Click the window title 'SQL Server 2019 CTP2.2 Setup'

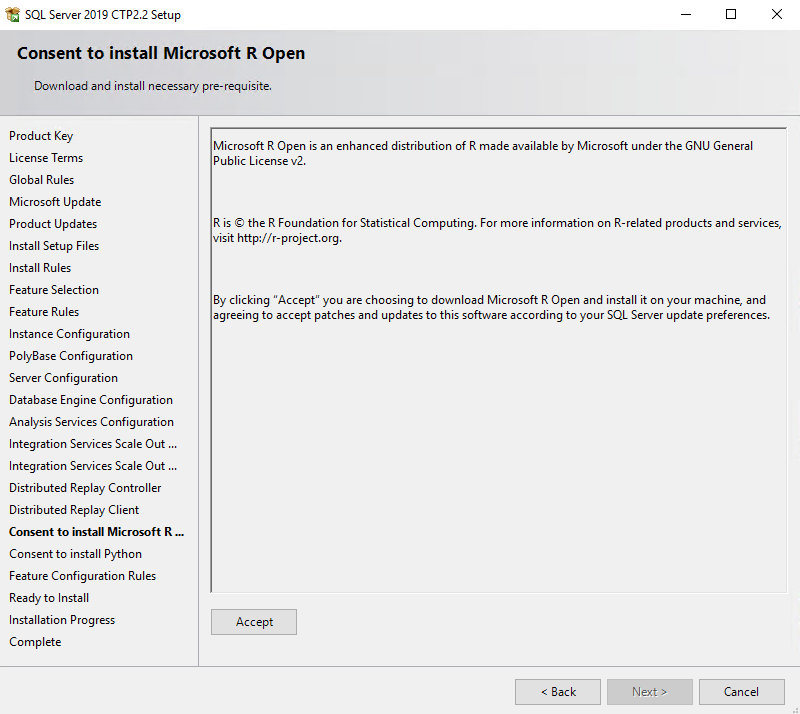(103, 15)
